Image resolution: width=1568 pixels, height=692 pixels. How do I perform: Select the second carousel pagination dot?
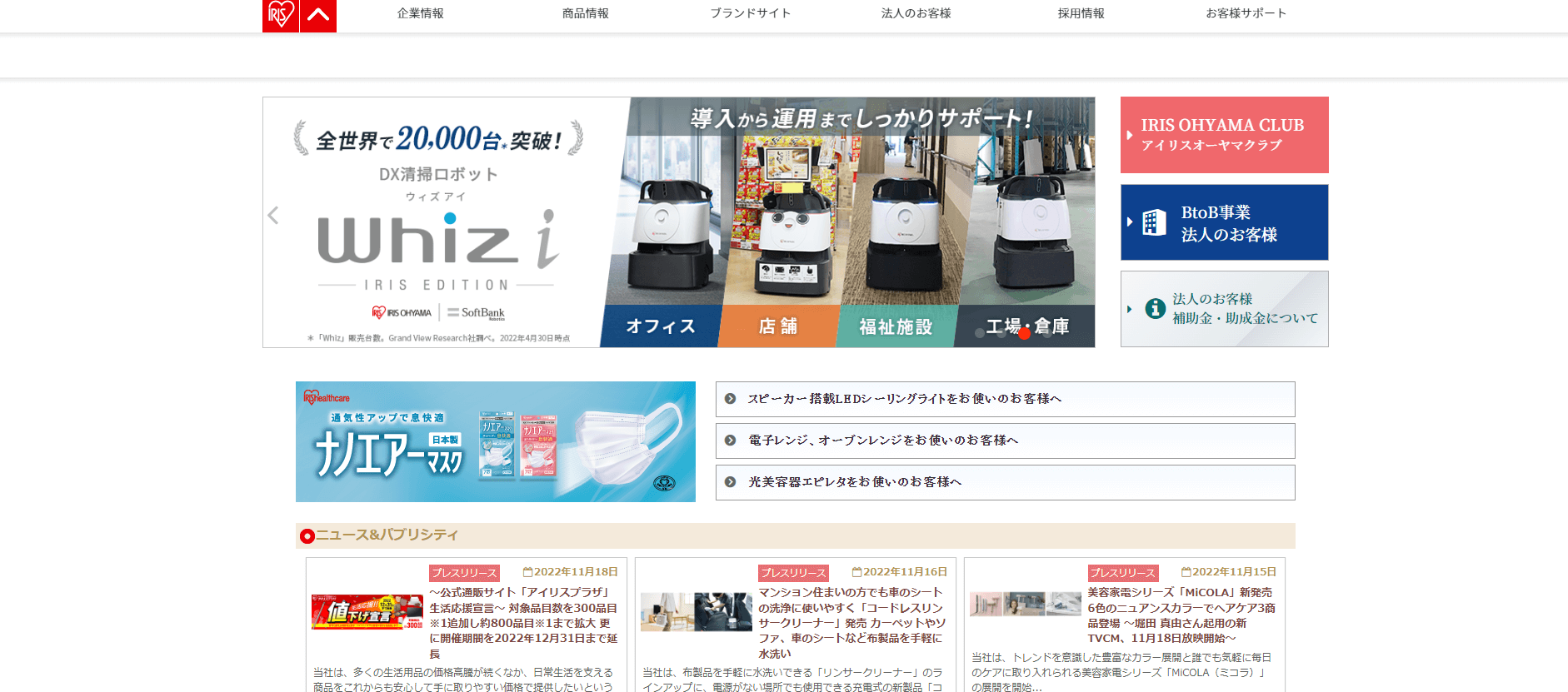point(1001,333)
